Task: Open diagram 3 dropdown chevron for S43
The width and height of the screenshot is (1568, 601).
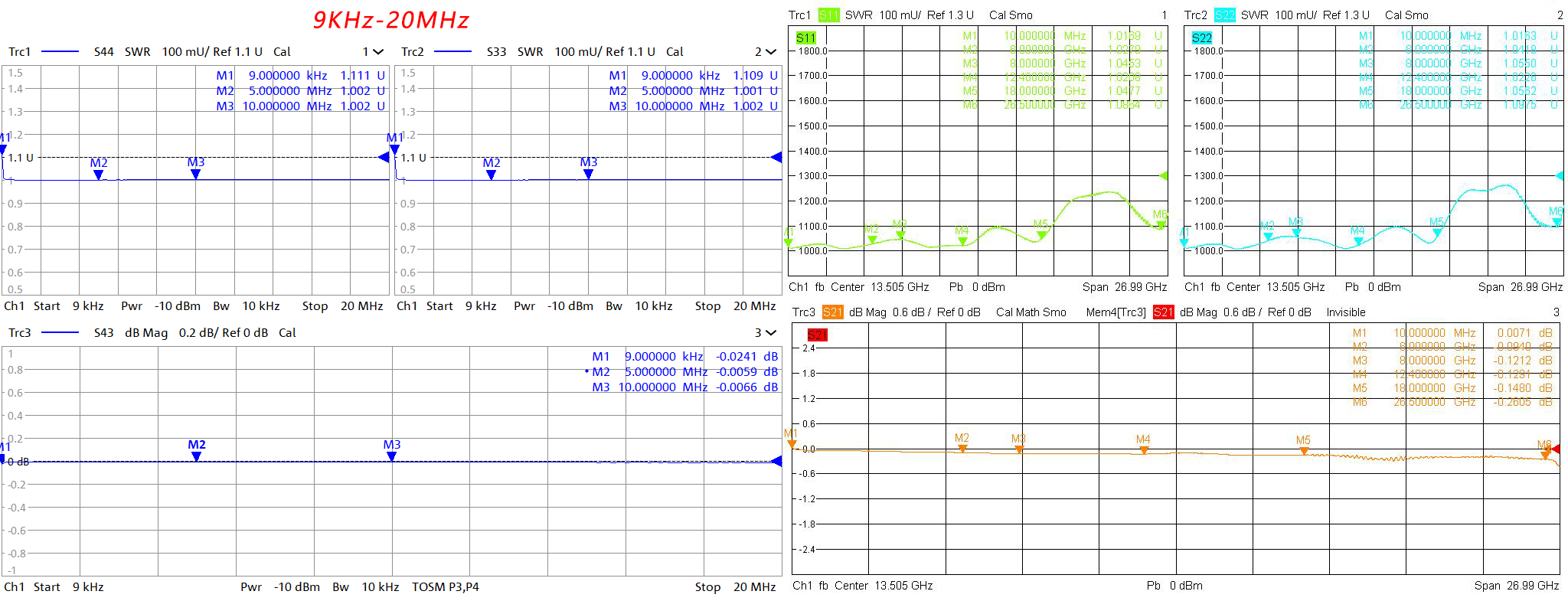Action: pyautogui.click(x=770, y=333)
